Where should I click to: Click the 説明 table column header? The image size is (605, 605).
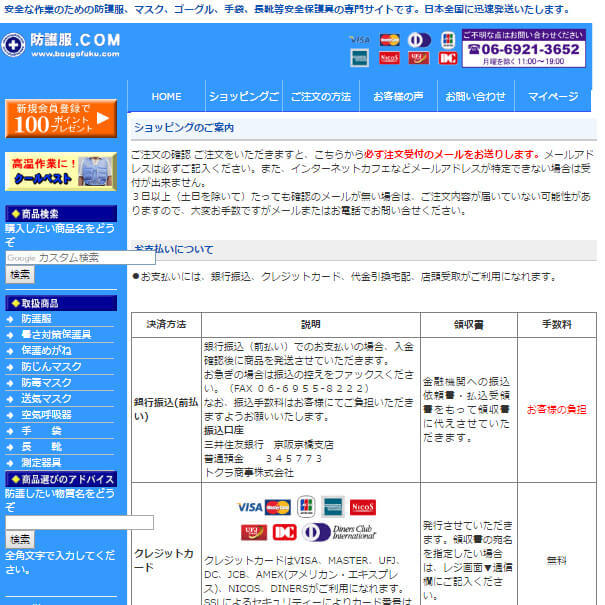click(x=311, y=324)
